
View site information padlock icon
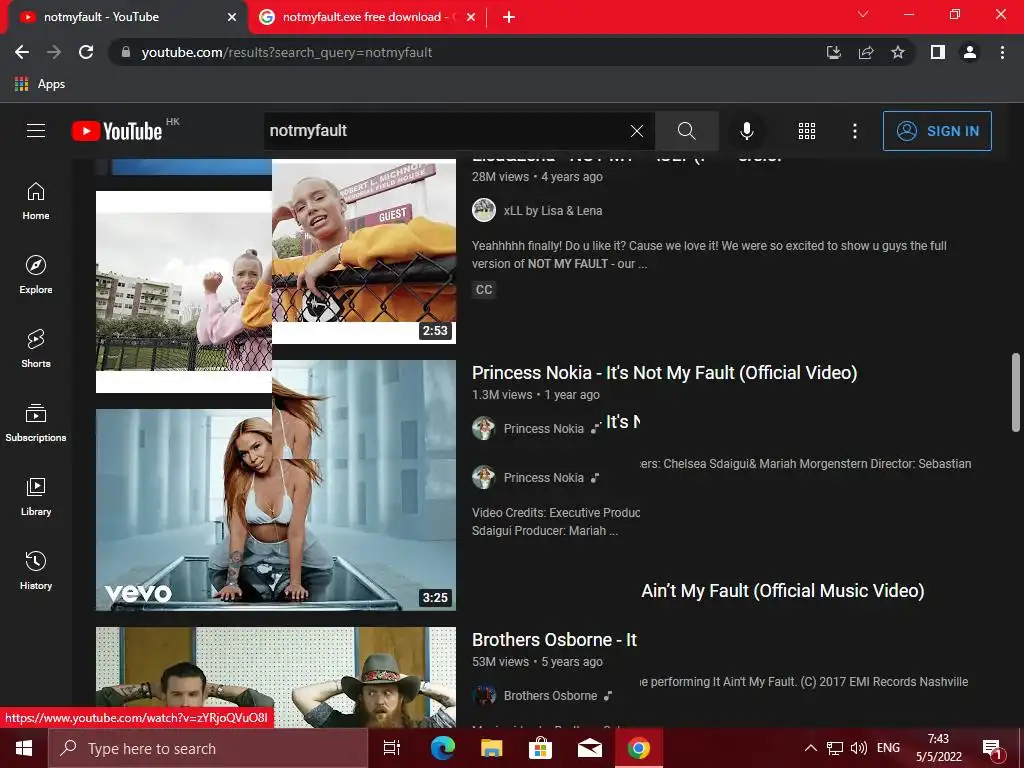[126, 52]
